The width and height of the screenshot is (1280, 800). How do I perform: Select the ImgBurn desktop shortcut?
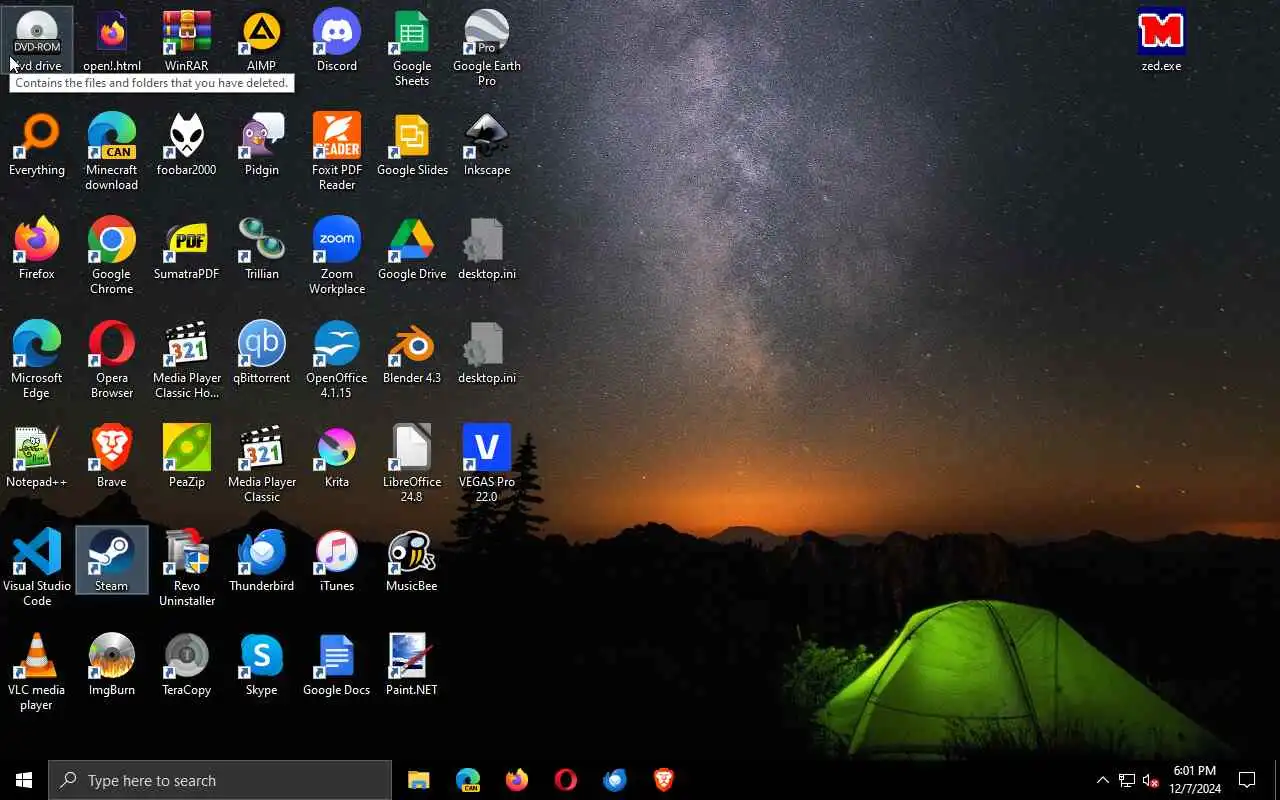(112, 665)
